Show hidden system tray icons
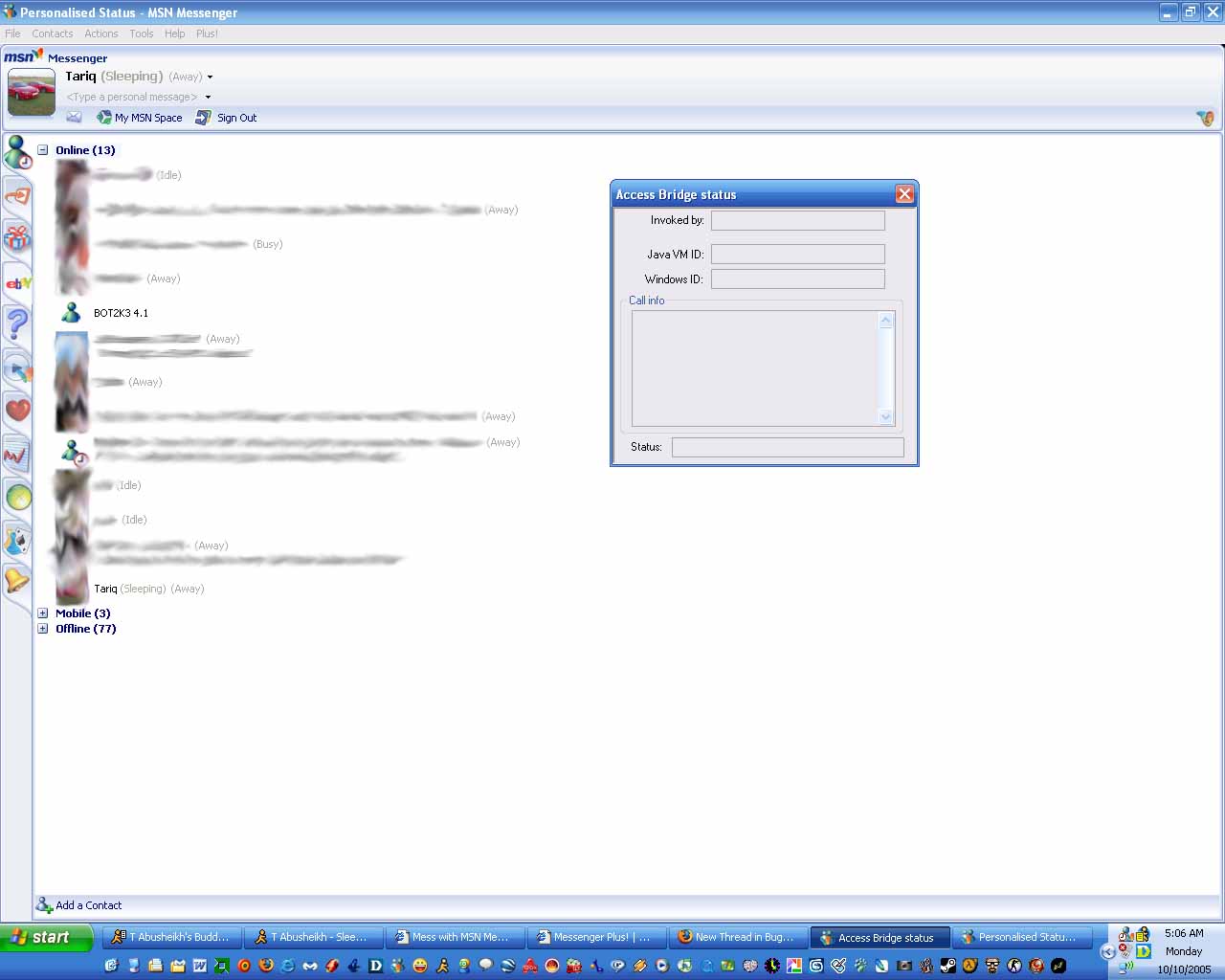 (1108, 951)
